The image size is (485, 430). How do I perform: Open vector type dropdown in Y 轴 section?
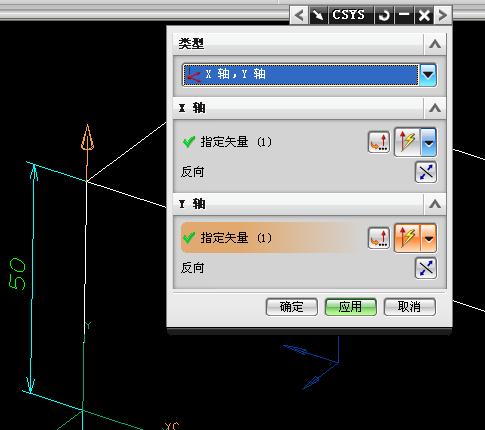point(429,239)
